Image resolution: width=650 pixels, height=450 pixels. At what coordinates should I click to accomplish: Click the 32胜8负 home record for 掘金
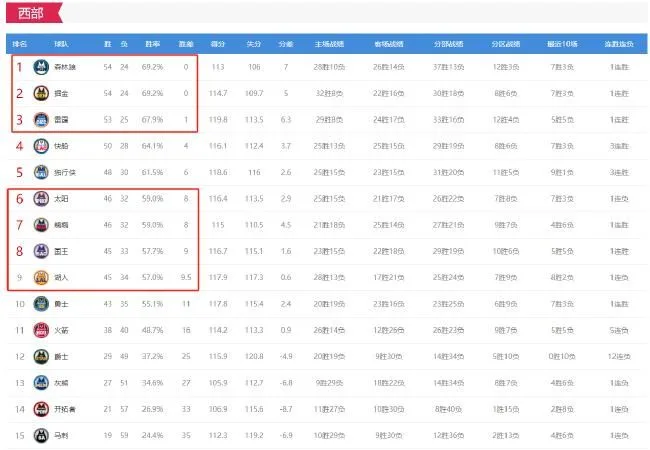pos(329,94)
